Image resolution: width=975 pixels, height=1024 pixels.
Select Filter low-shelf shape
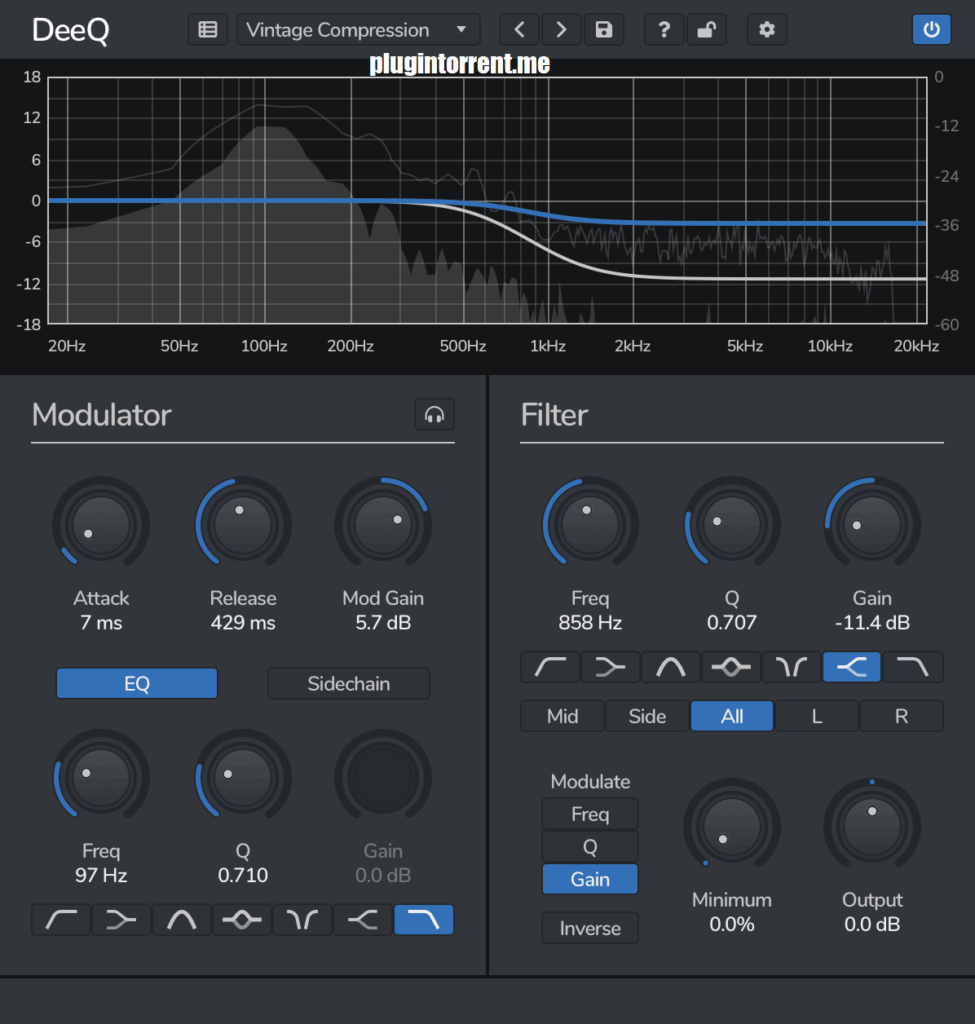611,667
